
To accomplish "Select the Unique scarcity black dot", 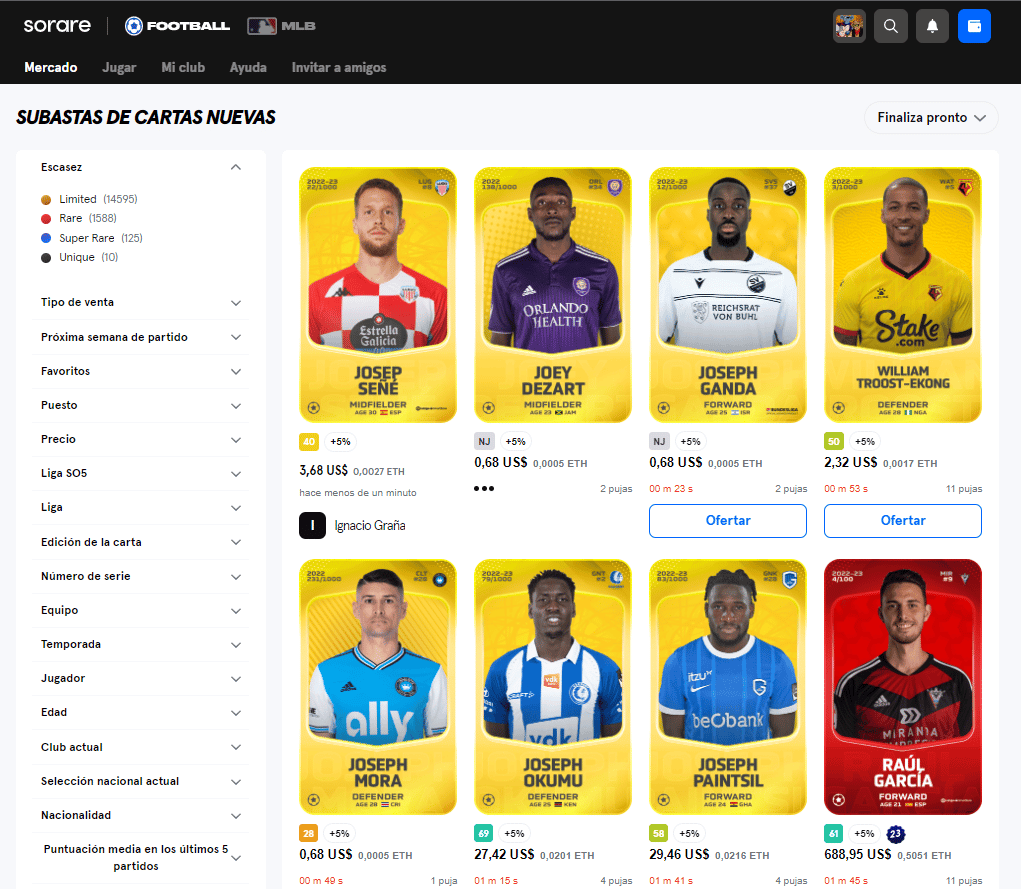I will [46, 257].
